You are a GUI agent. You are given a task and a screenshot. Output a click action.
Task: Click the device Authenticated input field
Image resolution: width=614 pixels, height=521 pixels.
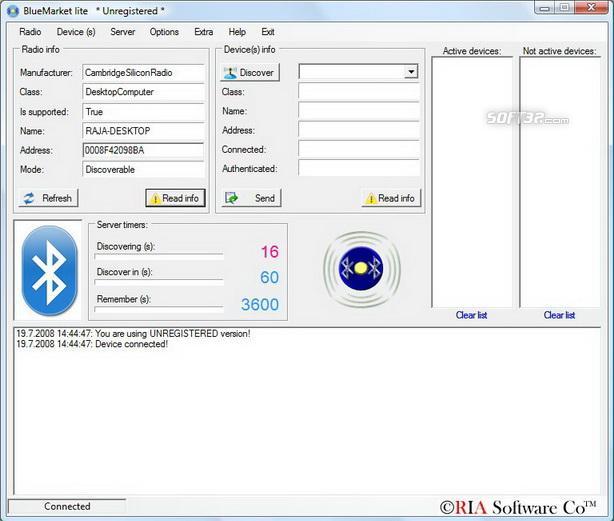pyautogui.click(x=359, y=168)
